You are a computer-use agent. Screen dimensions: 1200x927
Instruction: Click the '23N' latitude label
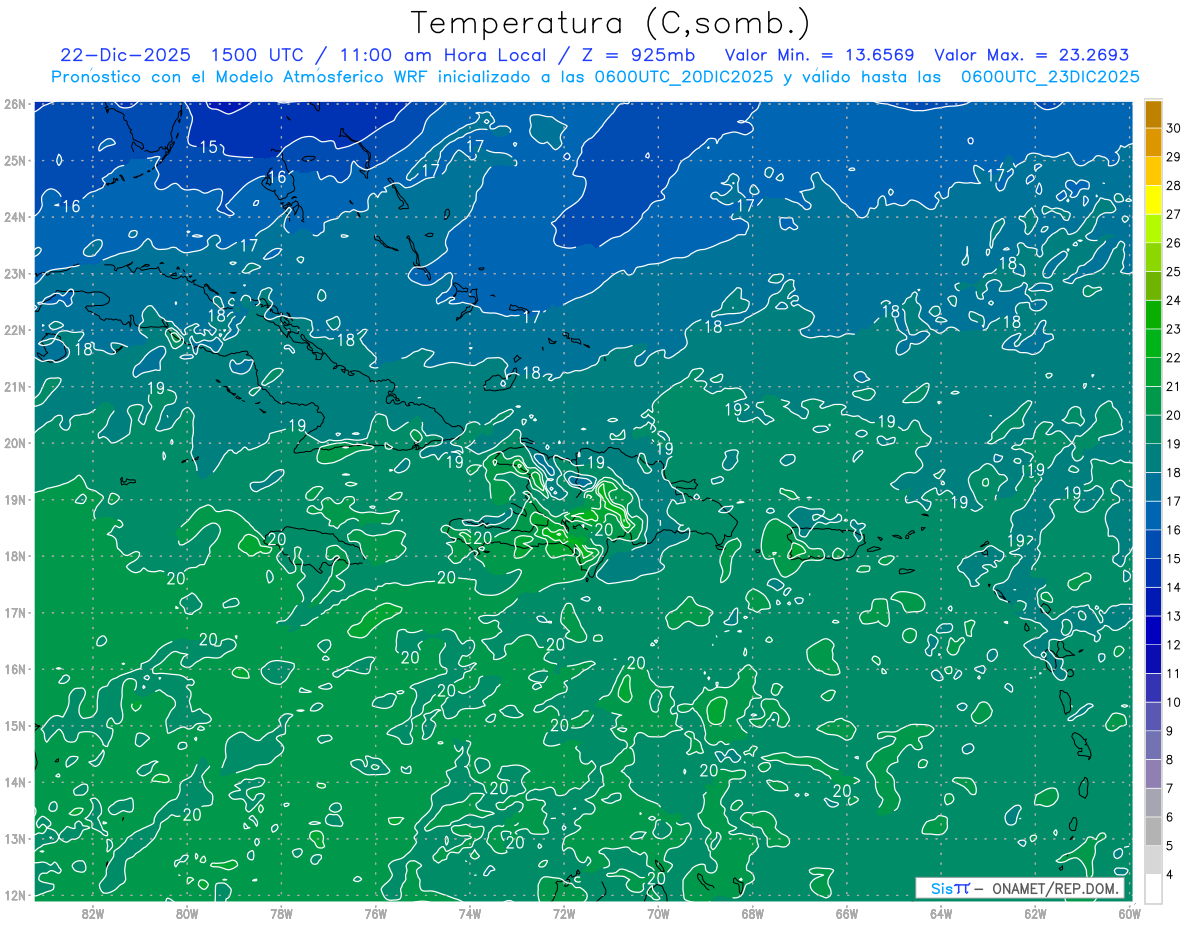14,273
